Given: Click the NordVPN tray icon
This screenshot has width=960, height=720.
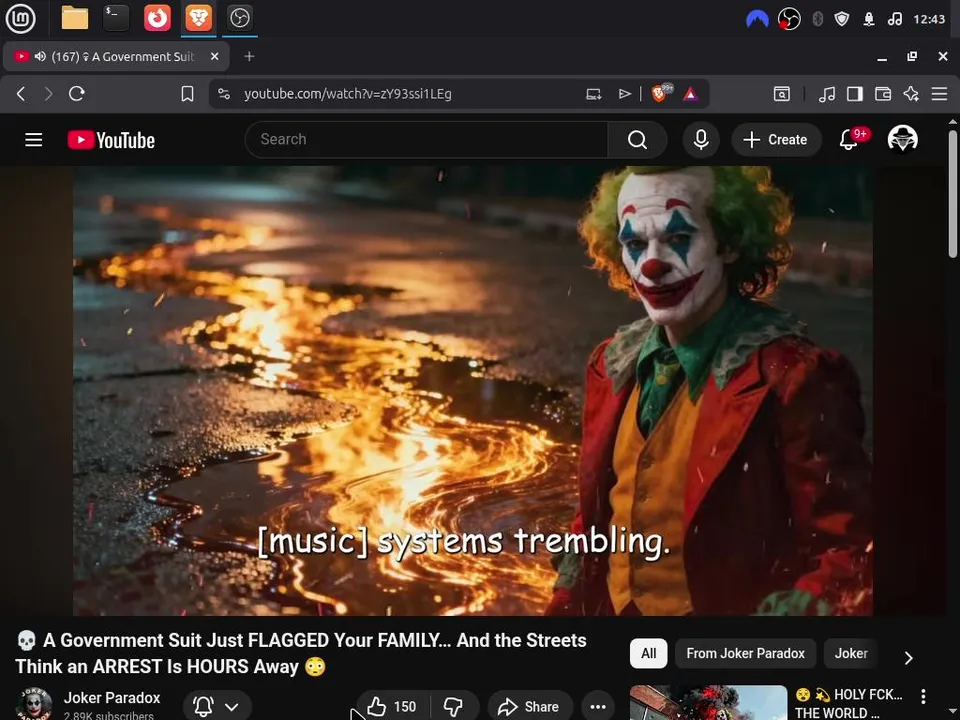Looking at the screenshot, I should pos(757,20).
